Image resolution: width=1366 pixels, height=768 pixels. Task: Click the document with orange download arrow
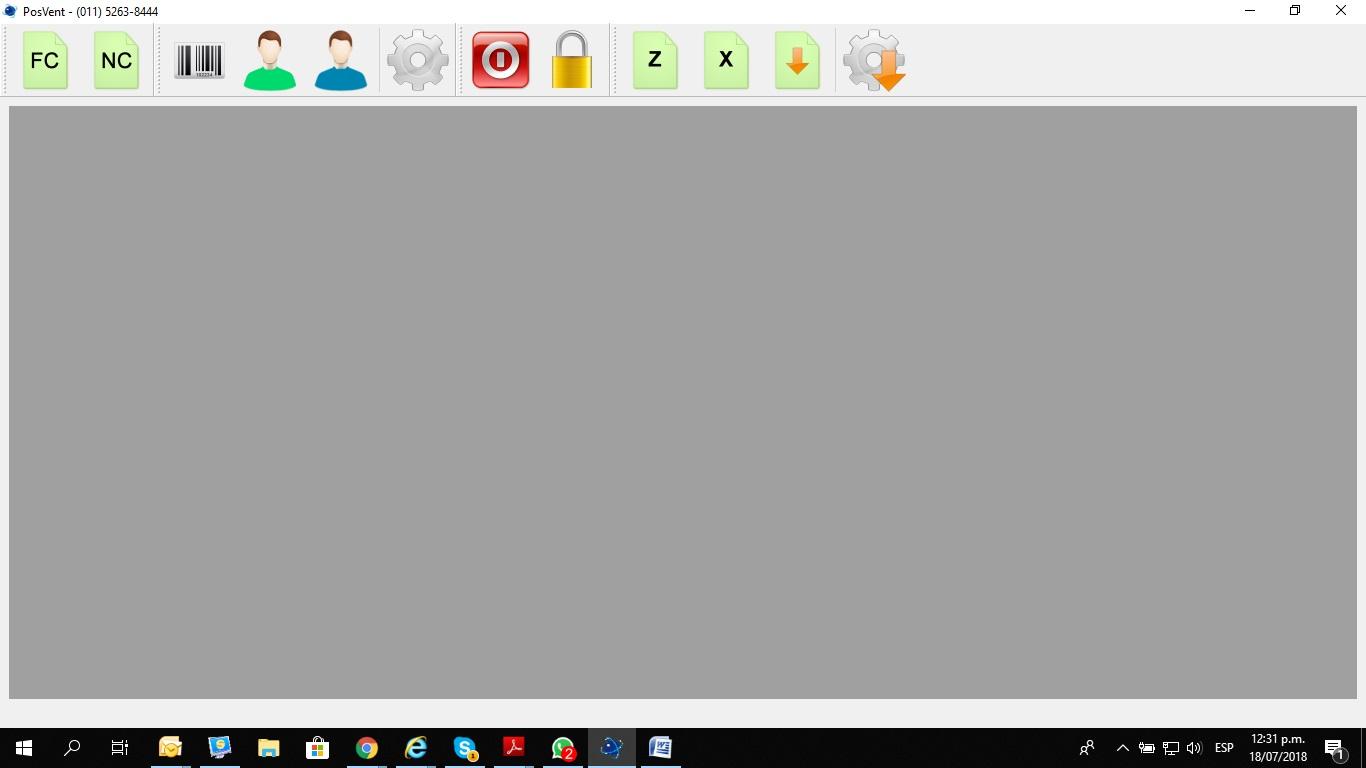[x=797, y=61]
